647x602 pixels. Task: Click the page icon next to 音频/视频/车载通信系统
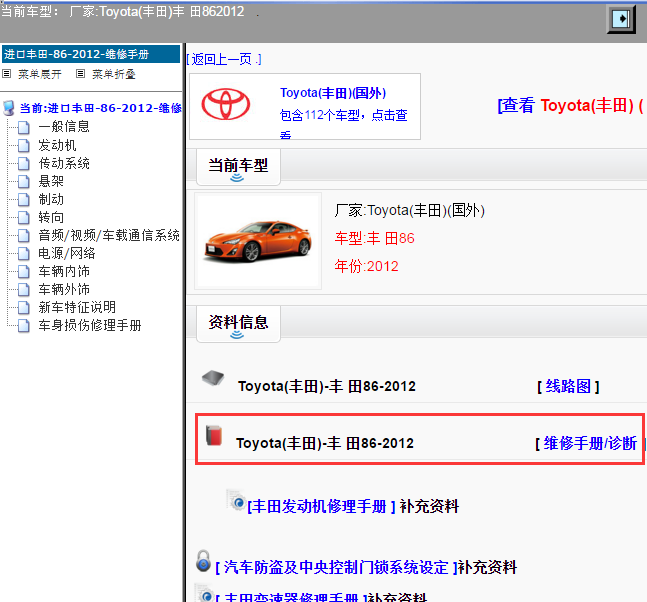(24, 236)
